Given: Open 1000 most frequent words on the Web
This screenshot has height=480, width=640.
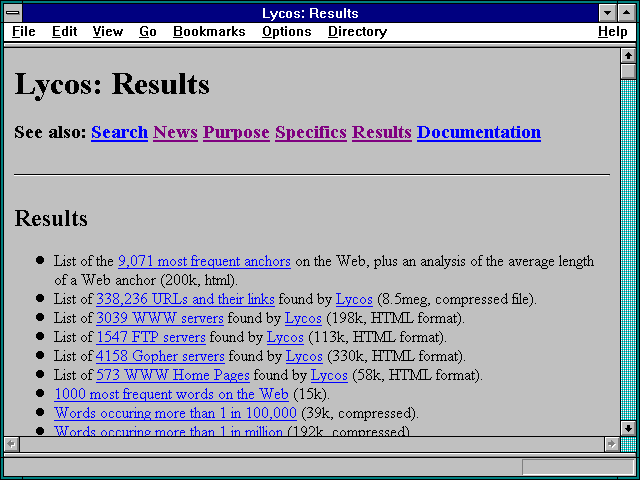Looking at the screenshot, I should pyautogui.click(x=171, y=394).
